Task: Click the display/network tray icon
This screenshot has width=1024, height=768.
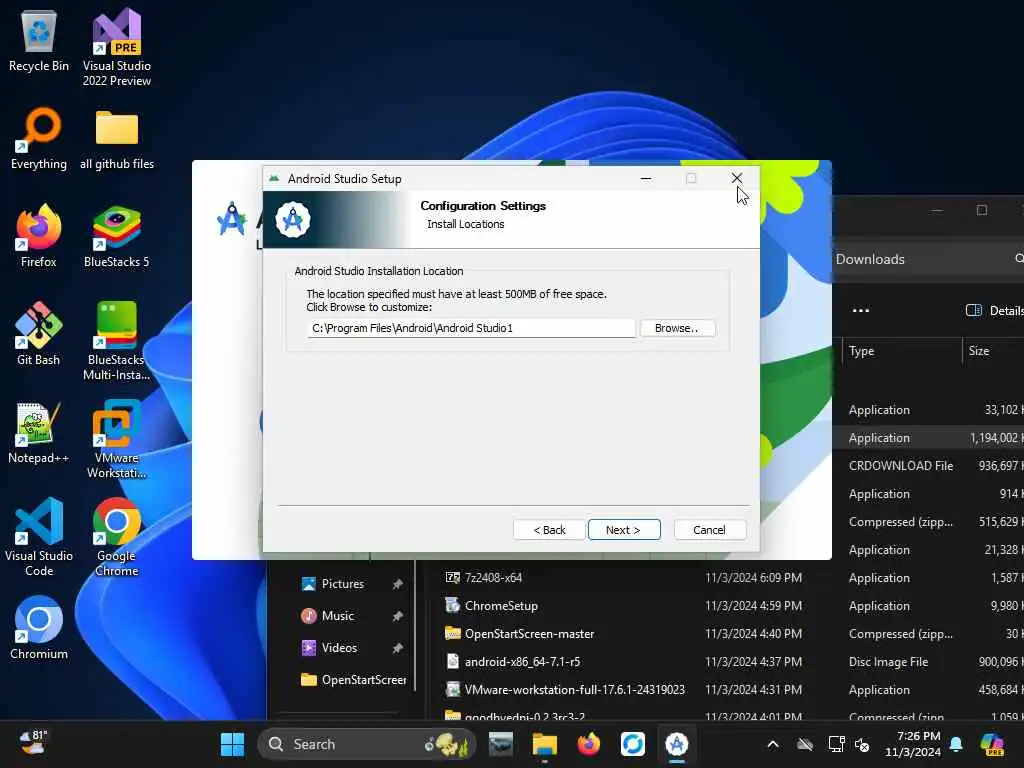Action: click(836, 744)
